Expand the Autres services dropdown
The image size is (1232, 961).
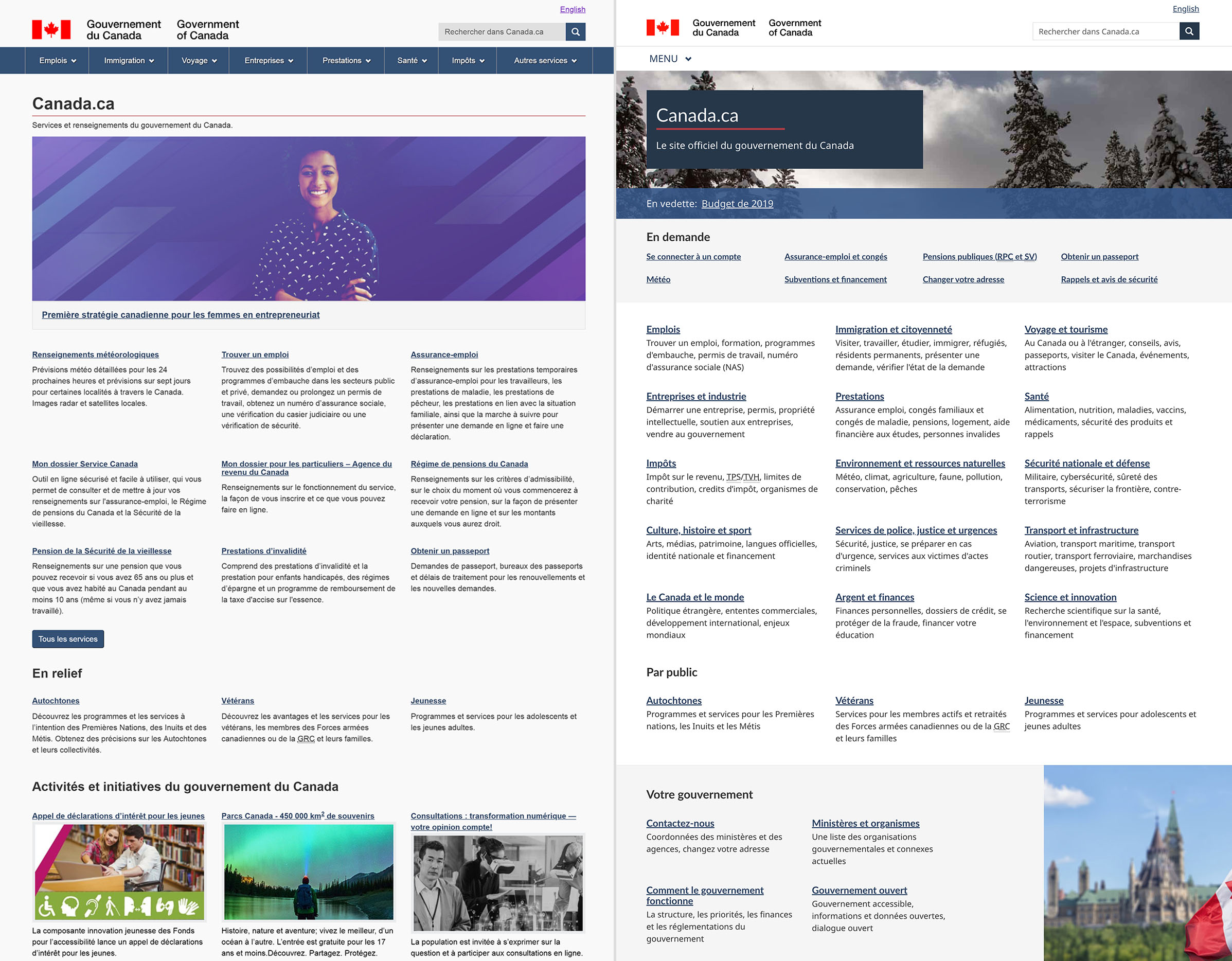pos(544,60)
